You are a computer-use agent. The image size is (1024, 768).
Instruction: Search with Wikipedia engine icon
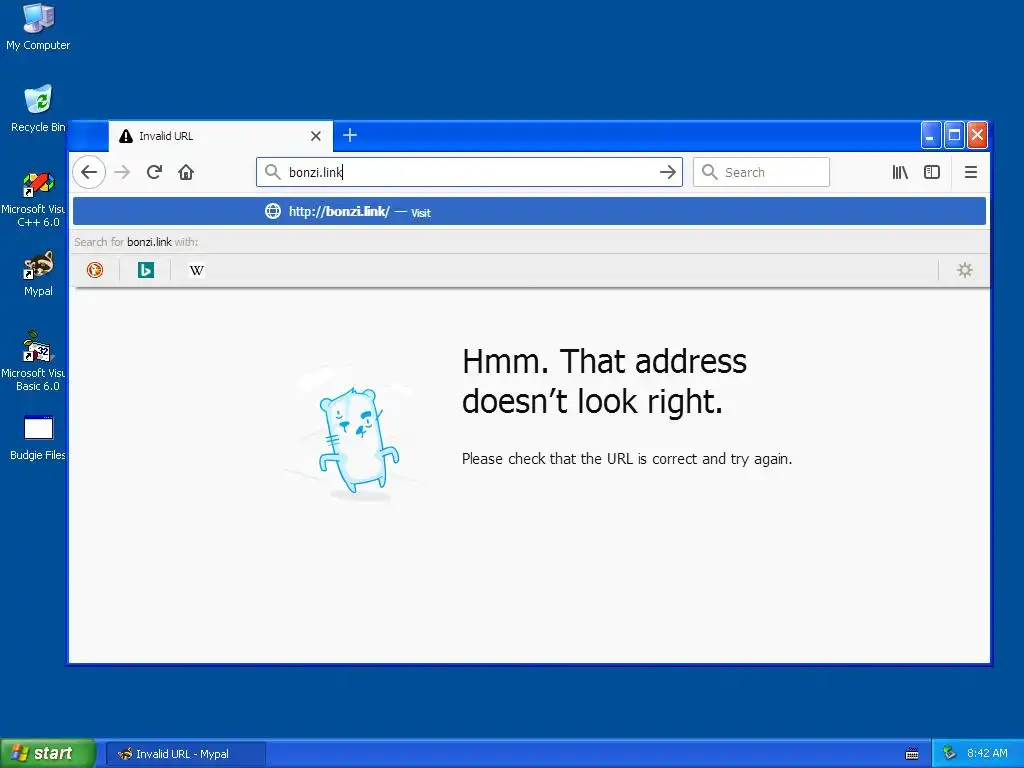point(197,270)
